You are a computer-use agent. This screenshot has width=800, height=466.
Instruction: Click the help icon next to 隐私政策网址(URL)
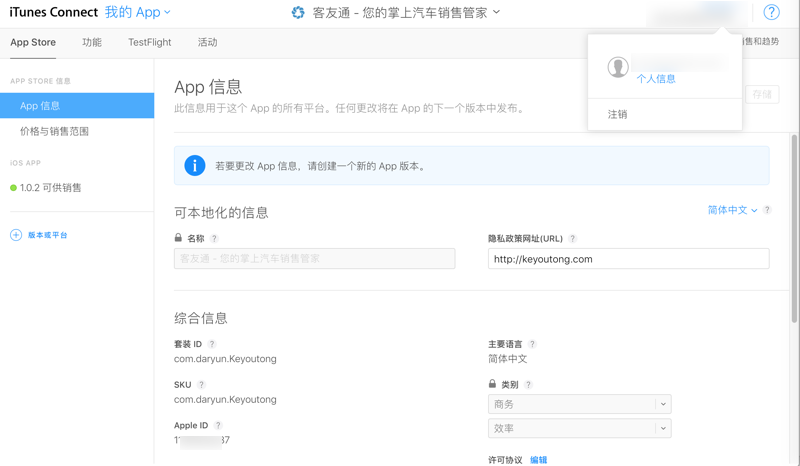(x=572, y=238)
